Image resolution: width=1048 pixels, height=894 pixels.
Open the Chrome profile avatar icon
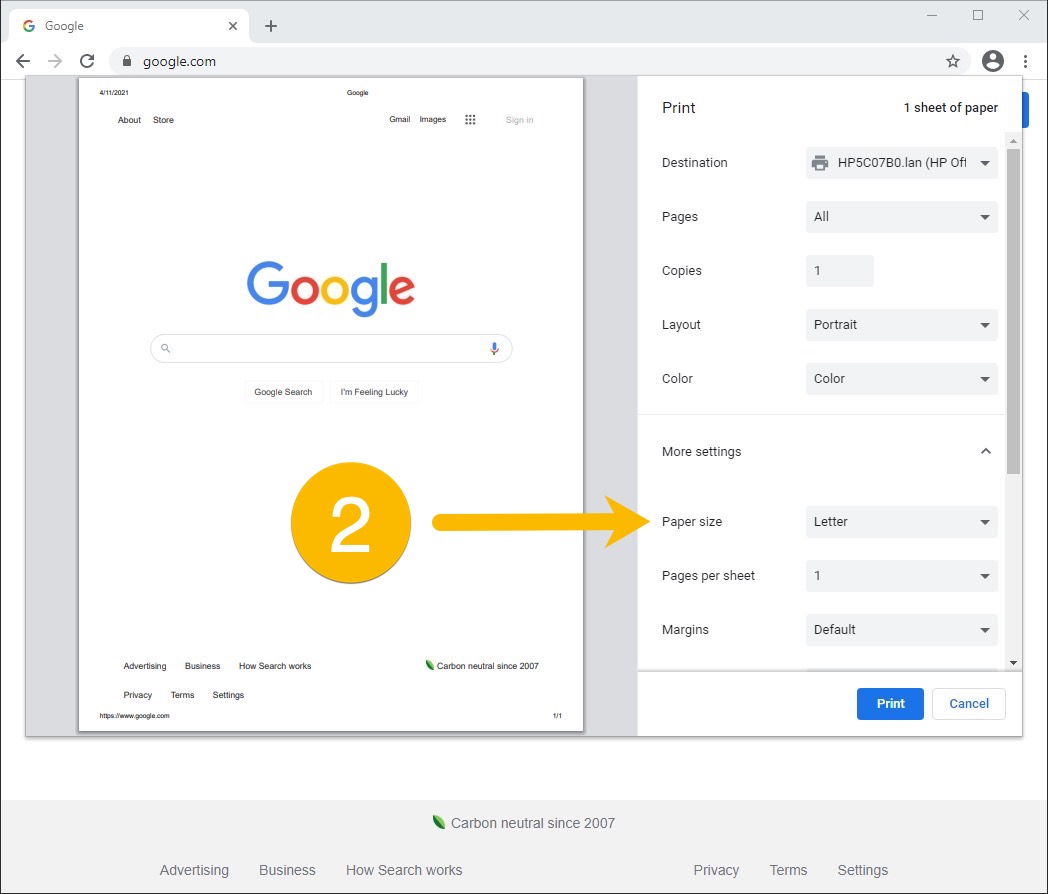(x=992, y=61)
